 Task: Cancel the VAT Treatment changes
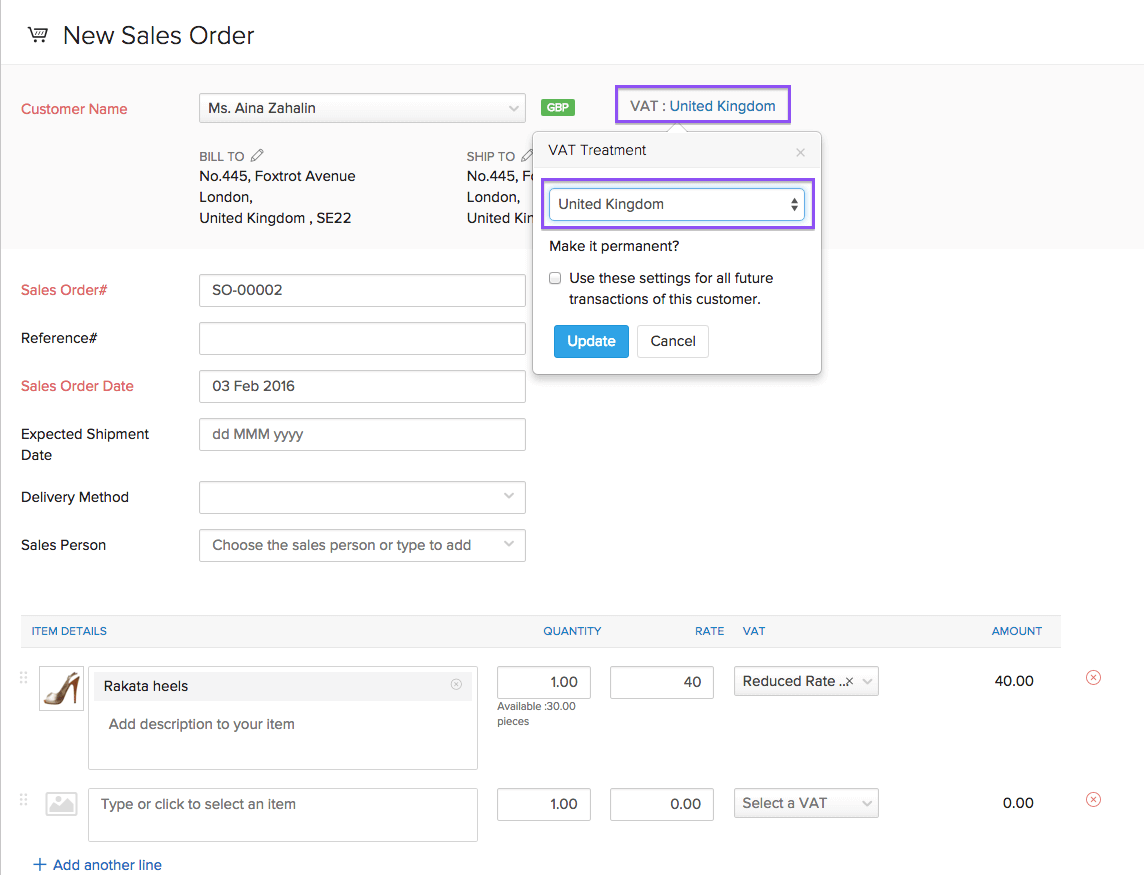672,341
